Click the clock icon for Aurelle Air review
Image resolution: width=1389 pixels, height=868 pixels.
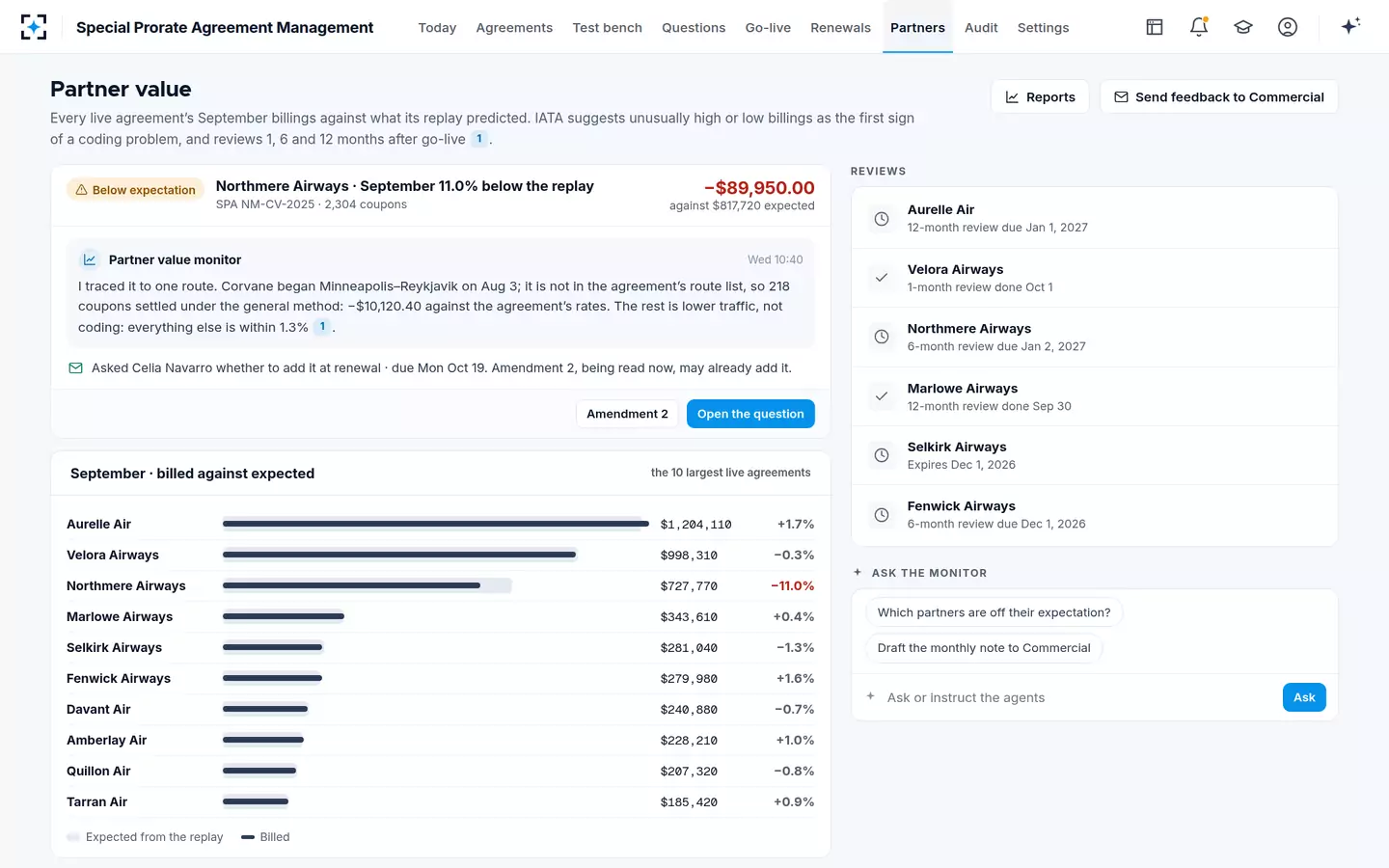[x=882, y=219]
